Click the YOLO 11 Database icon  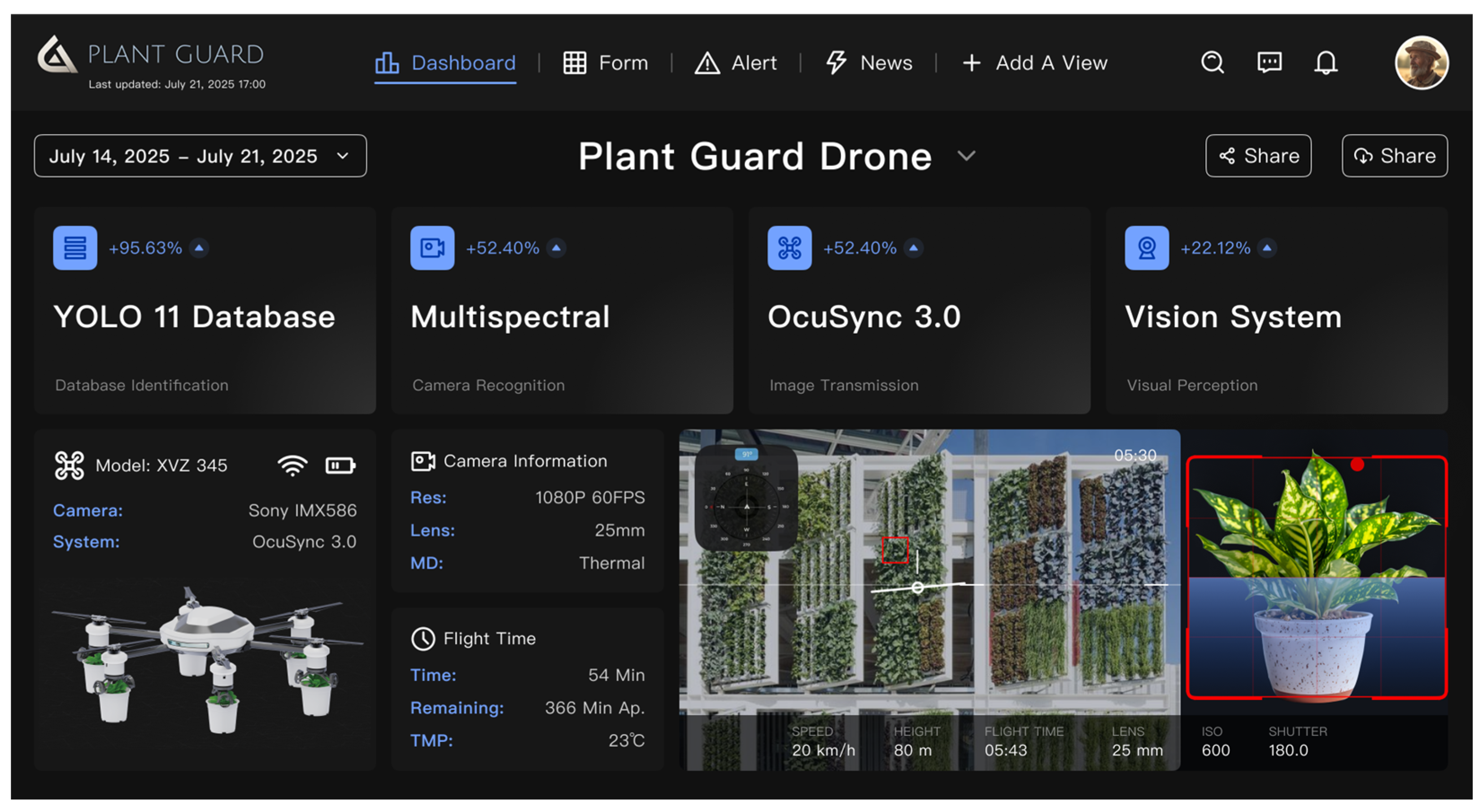click(x=75, y=248)
